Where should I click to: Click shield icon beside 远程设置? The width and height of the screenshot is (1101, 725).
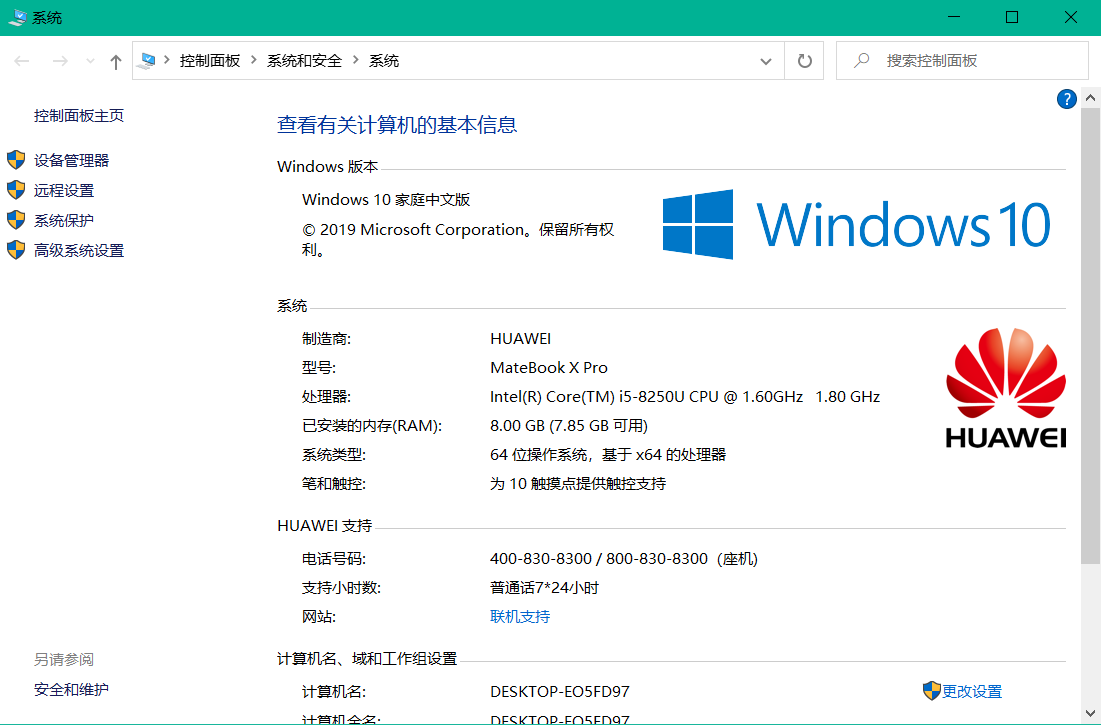click(x=16, y=190)
